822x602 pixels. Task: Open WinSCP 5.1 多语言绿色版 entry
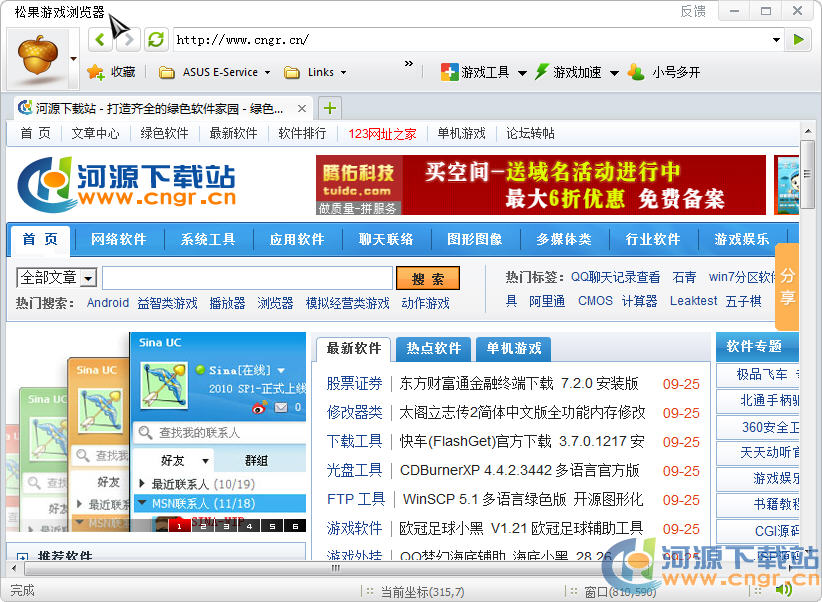[x=523, y=499]
